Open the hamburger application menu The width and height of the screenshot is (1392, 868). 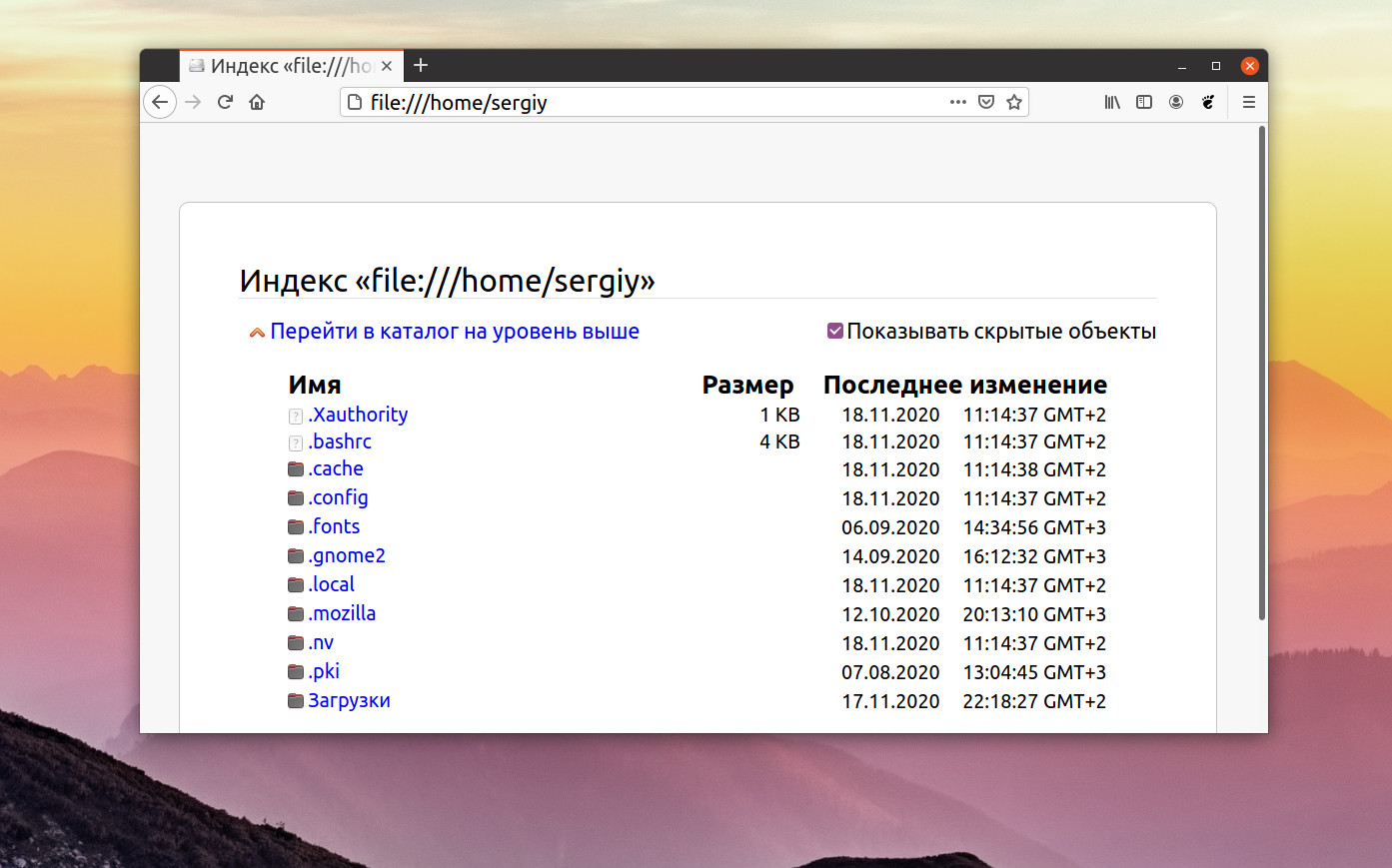tap(1249, 102)
